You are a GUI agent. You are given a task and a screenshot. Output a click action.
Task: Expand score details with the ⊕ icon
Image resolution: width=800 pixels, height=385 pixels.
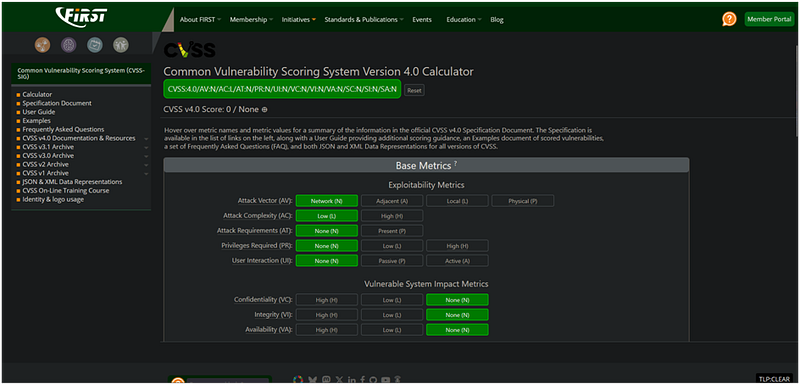point(264,110)
